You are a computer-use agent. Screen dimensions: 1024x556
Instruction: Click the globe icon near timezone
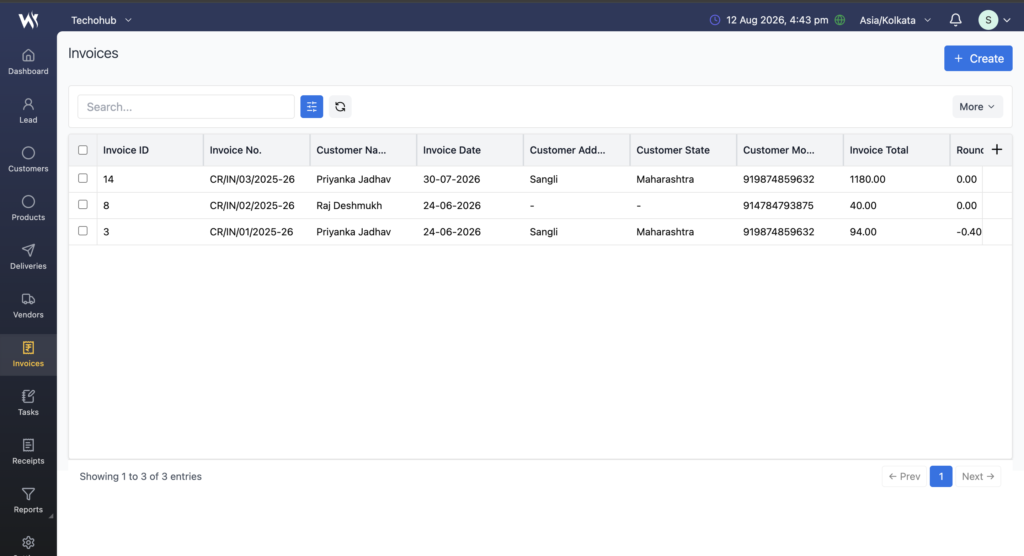click(x=840, y=20)
